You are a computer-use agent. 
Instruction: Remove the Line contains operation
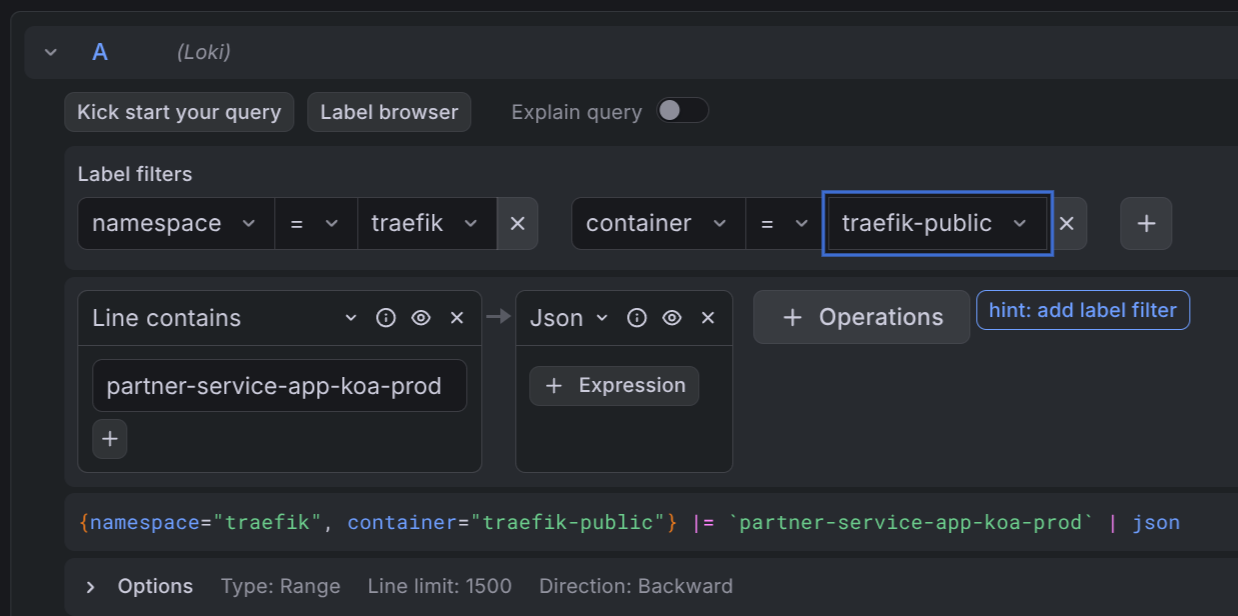[457, 318]
